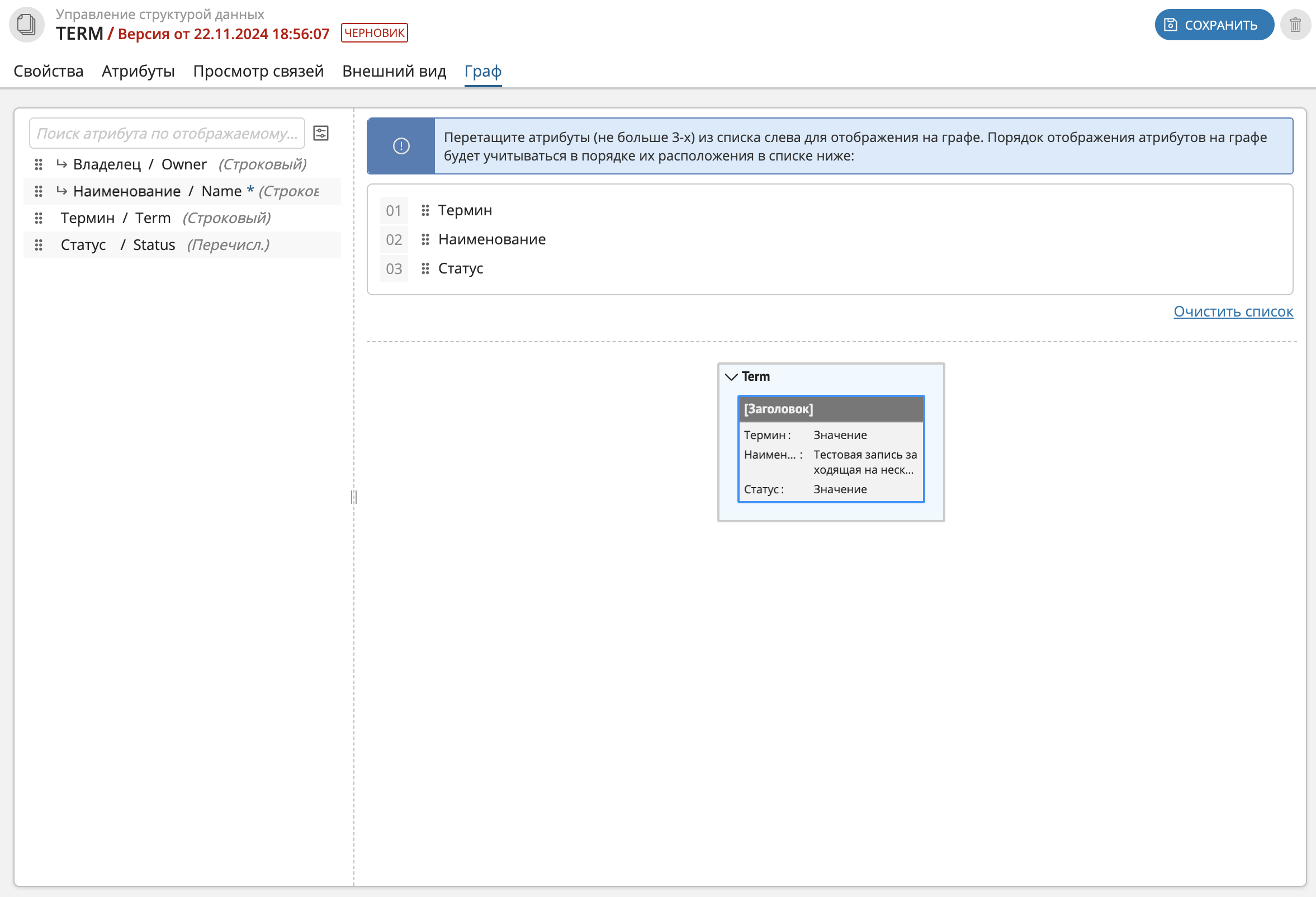The width and height of the screenshot is (1316, 897).
Task: Click drag handle of Владелец attribute
Action: pos(39,164)
